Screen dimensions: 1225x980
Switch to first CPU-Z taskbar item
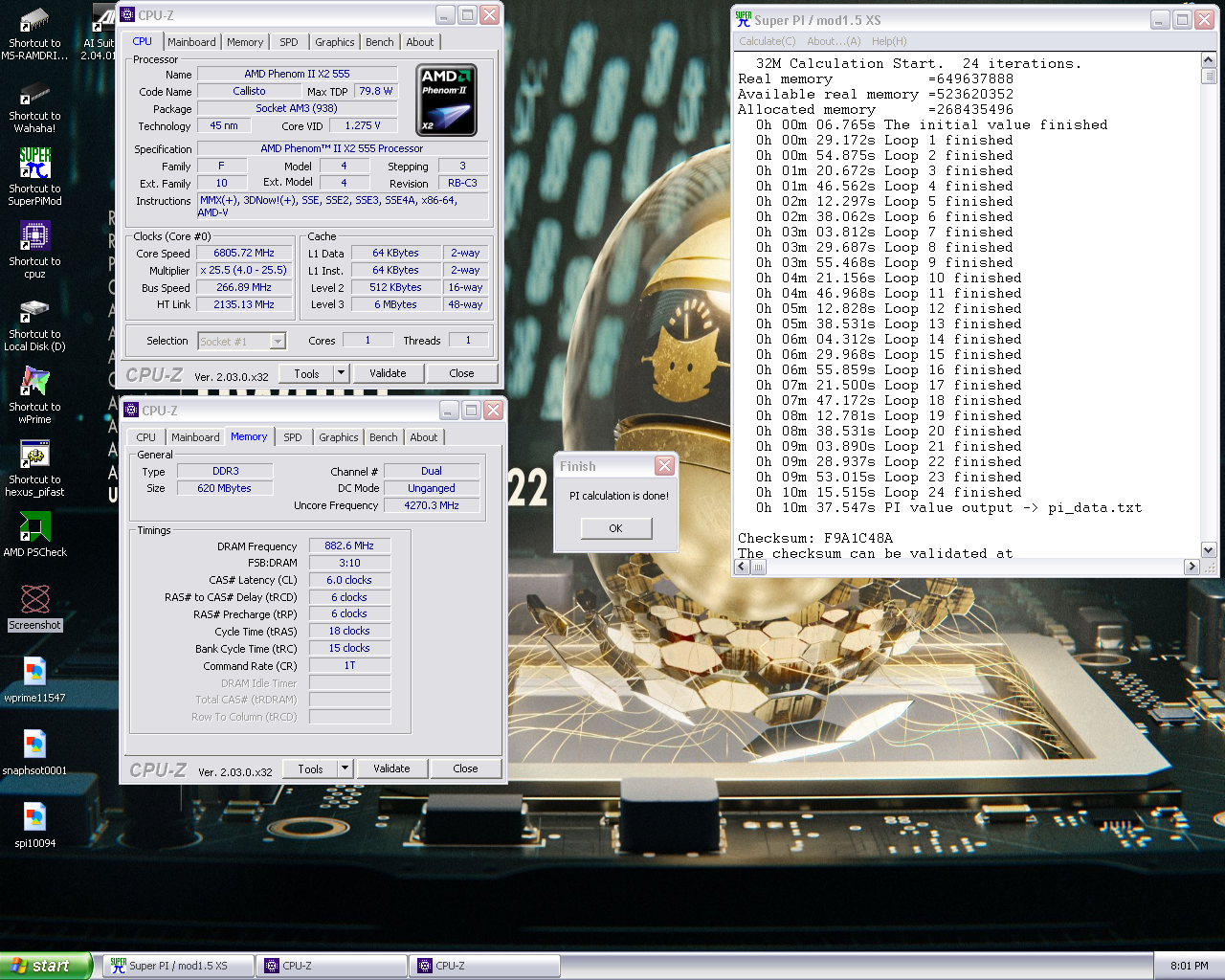point(331,966)
